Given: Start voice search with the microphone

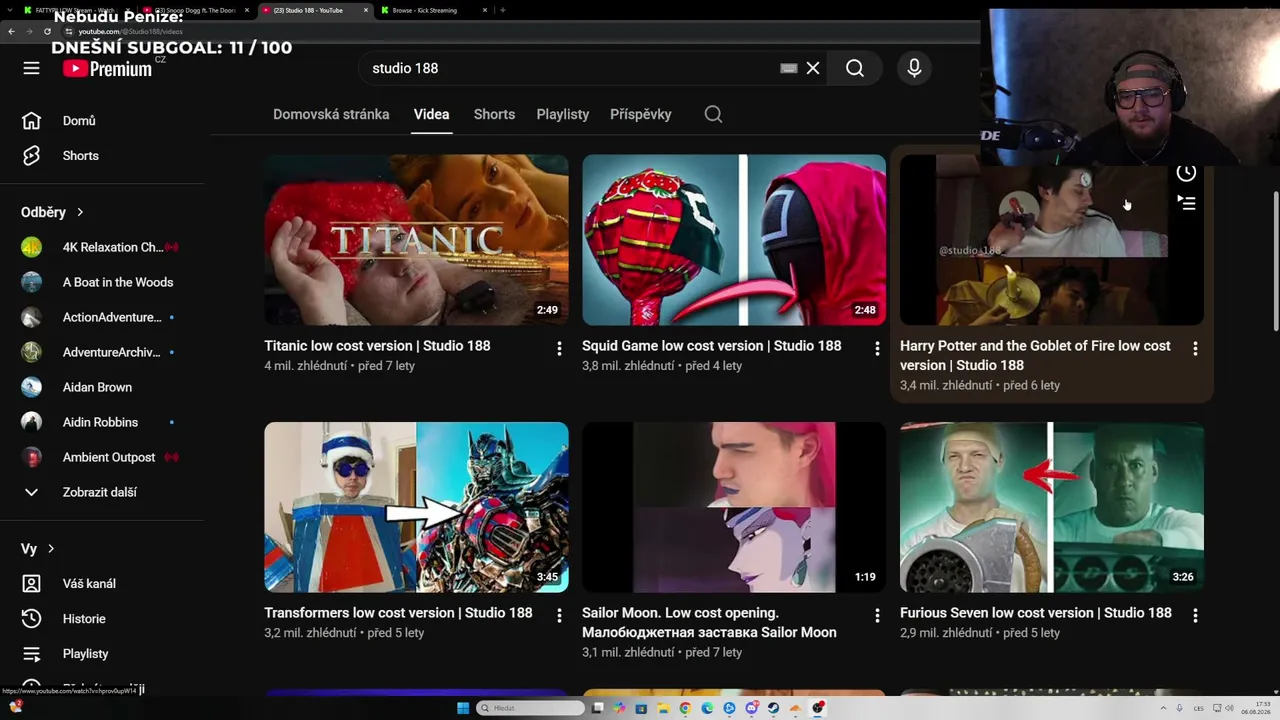Looking at the screenshot, I should click(914, 68).
